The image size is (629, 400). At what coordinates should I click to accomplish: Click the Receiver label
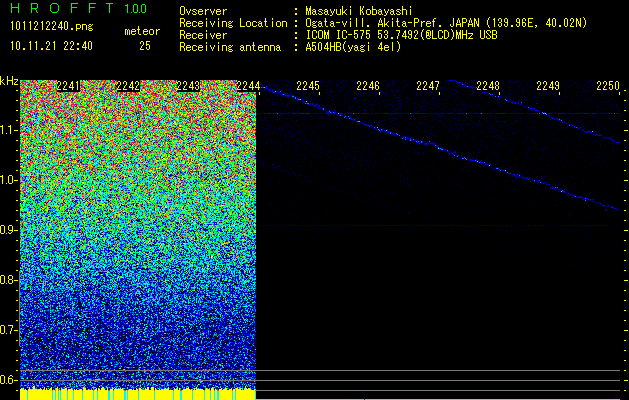(203, 35)
